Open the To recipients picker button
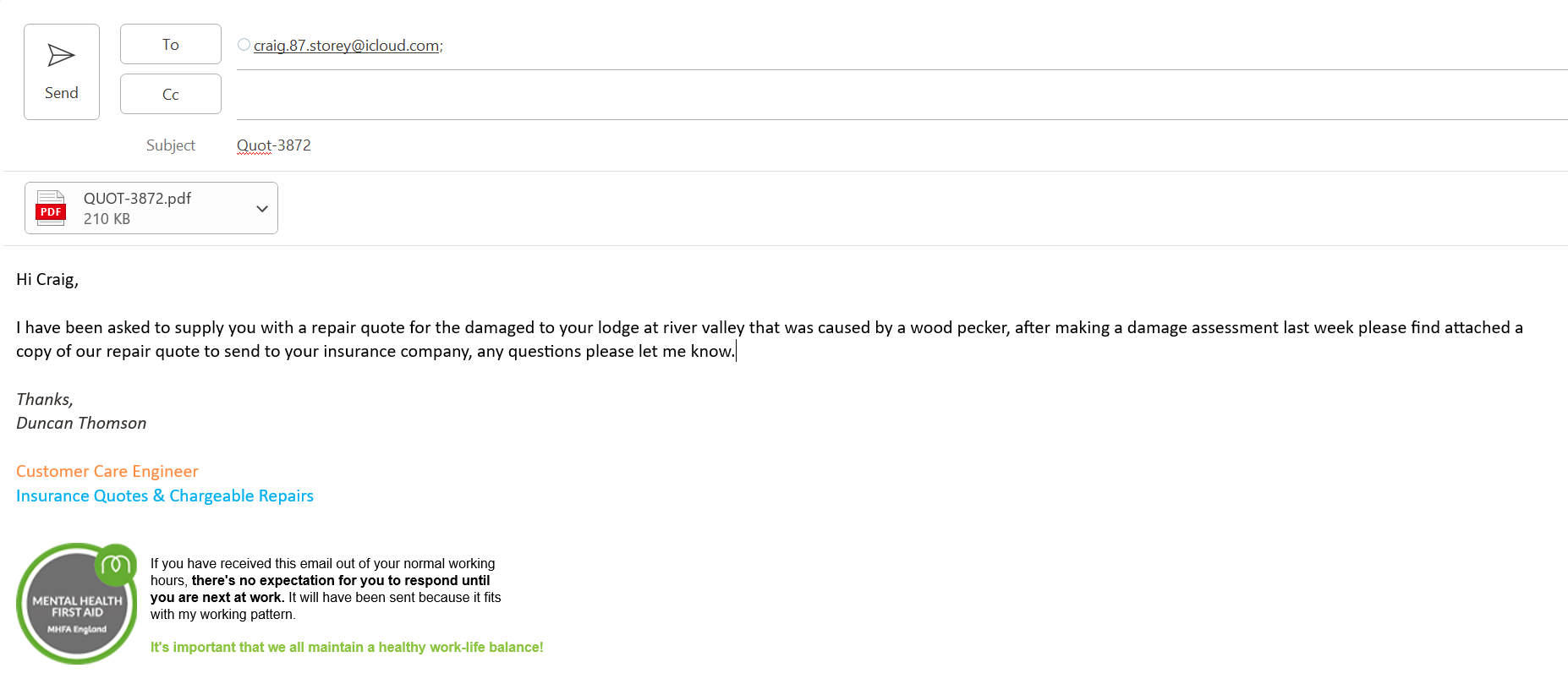The height and width of the screenshot is (679, 1568). (171, 45)
